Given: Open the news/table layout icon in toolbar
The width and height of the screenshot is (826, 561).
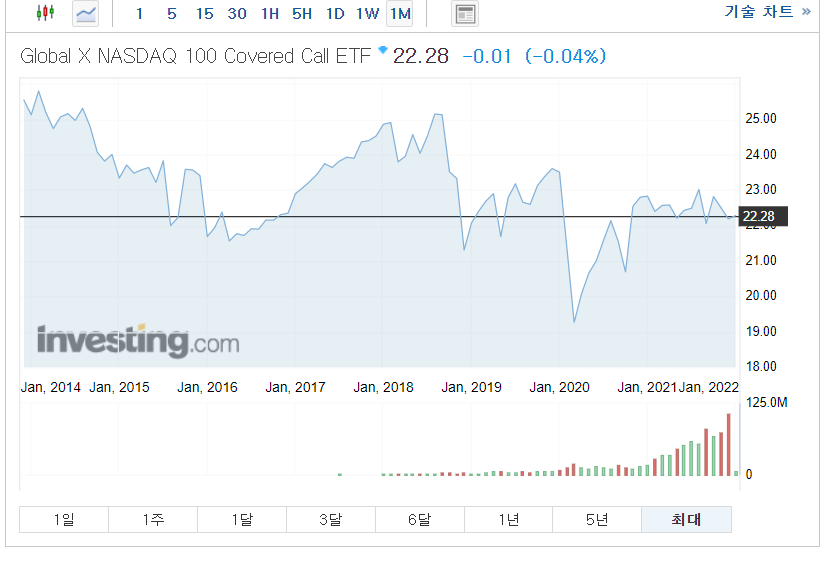Looking at the screenshot, I should (x=465, y=14).
